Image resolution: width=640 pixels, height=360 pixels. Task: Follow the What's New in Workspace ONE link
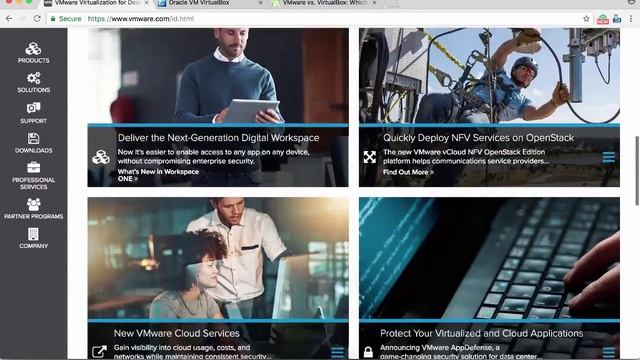[158, 175]
